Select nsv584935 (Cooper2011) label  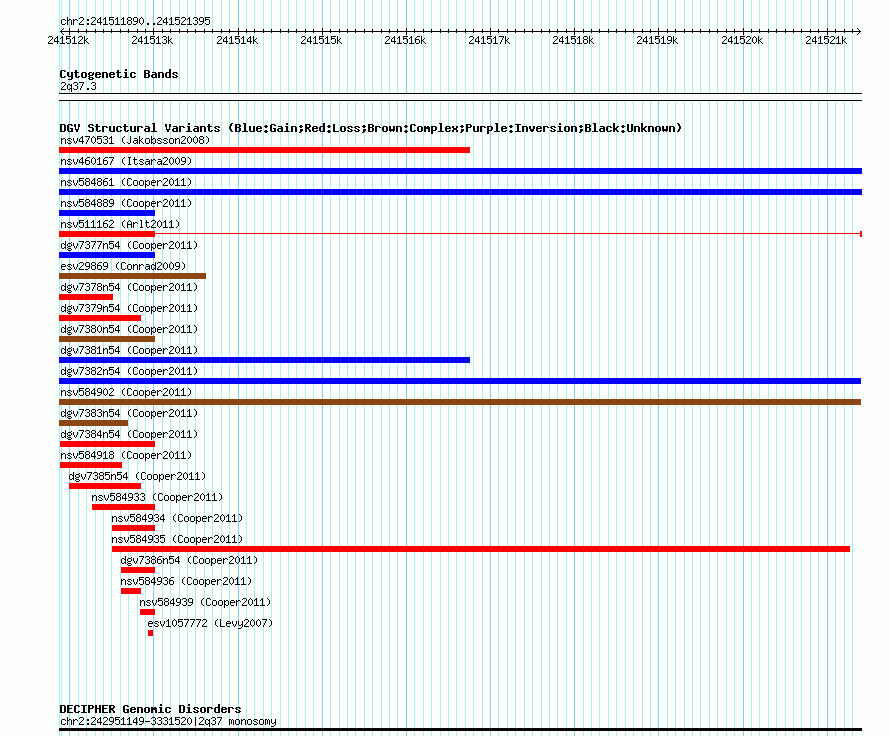(x=177, y=539)
